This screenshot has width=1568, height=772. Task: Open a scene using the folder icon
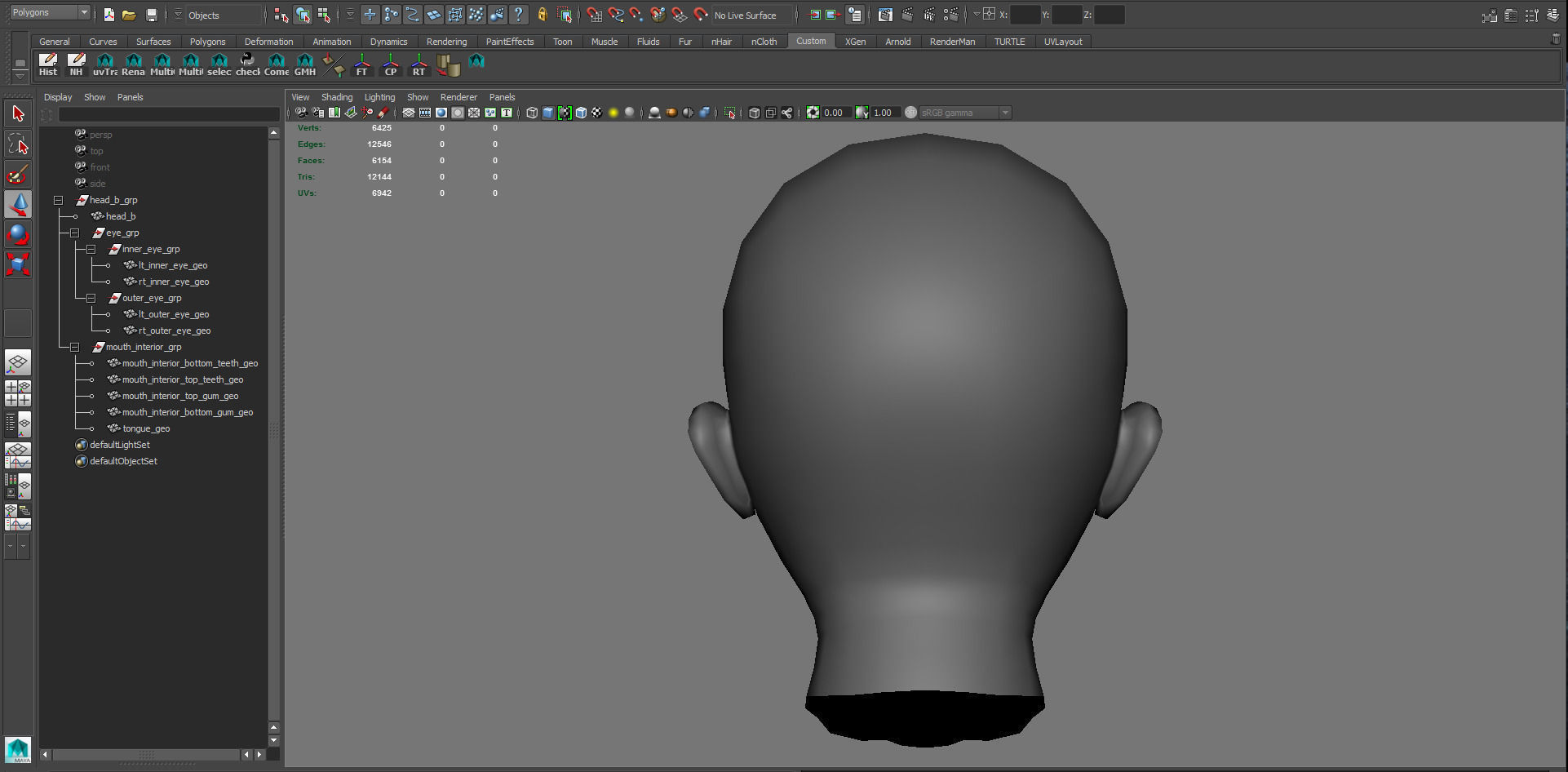click(x=129, y=15)
